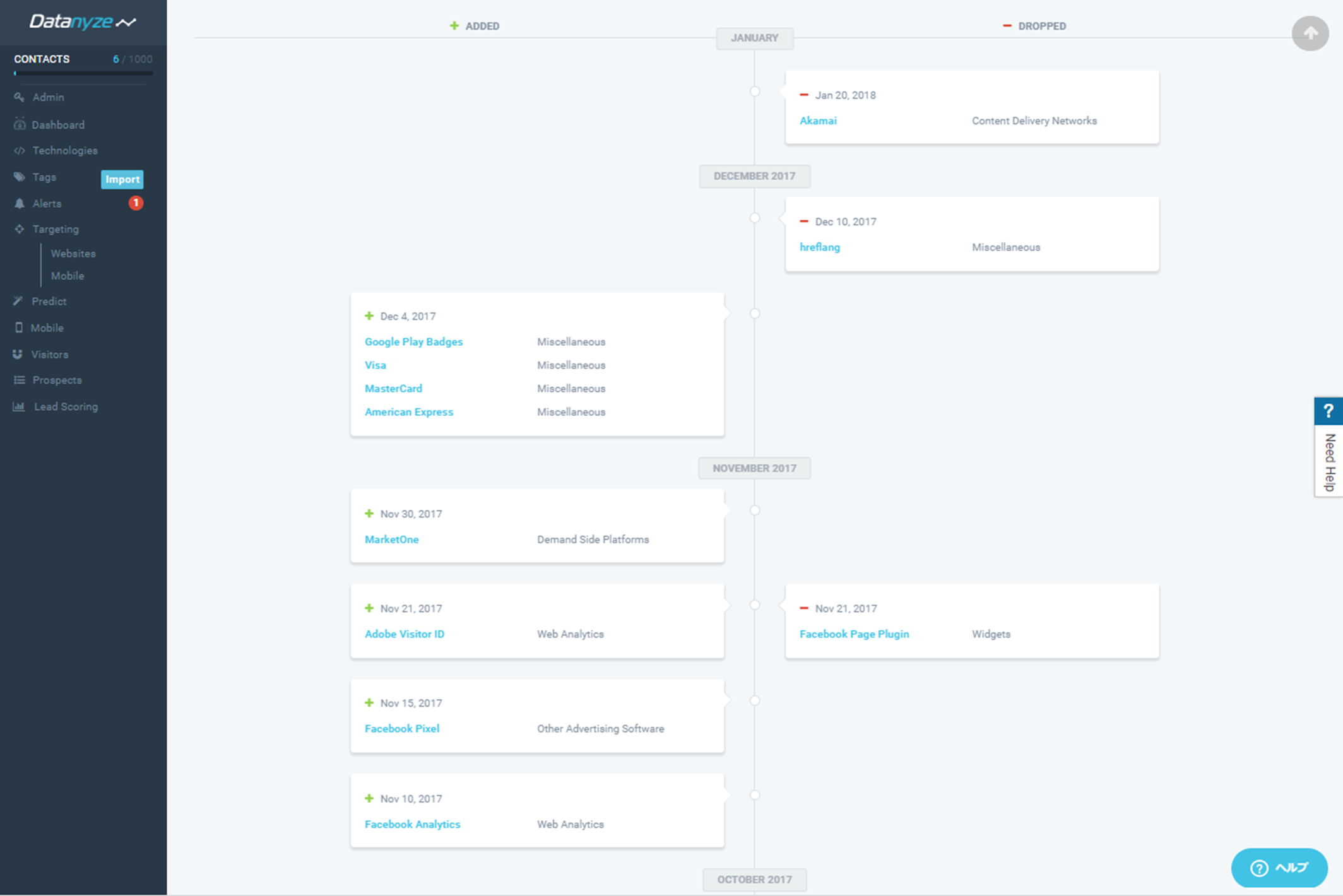The height and width of the screenshot is (896, 1343).
Task: Open the MasterCard technology link
Action: (393, 389)
